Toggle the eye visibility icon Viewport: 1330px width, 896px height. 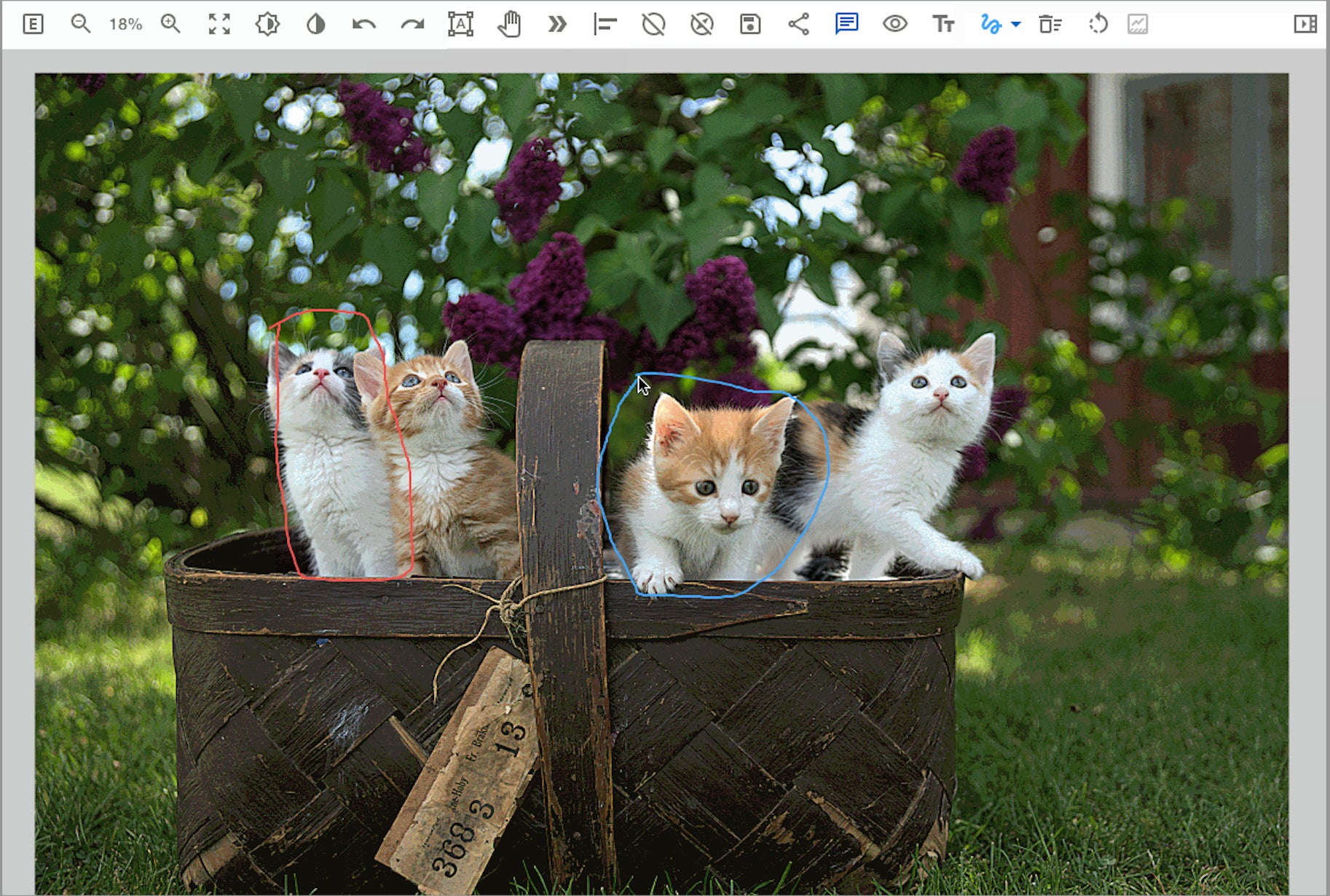pos(894,24)
